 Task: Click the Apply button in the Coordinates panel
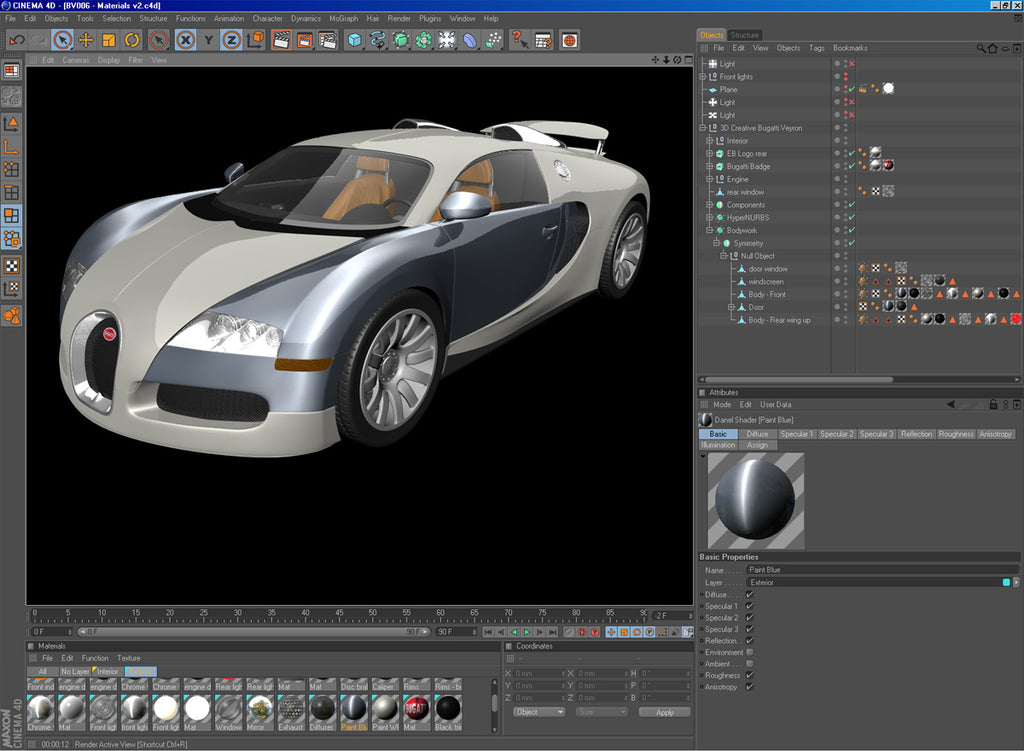(x=665, y=712)
